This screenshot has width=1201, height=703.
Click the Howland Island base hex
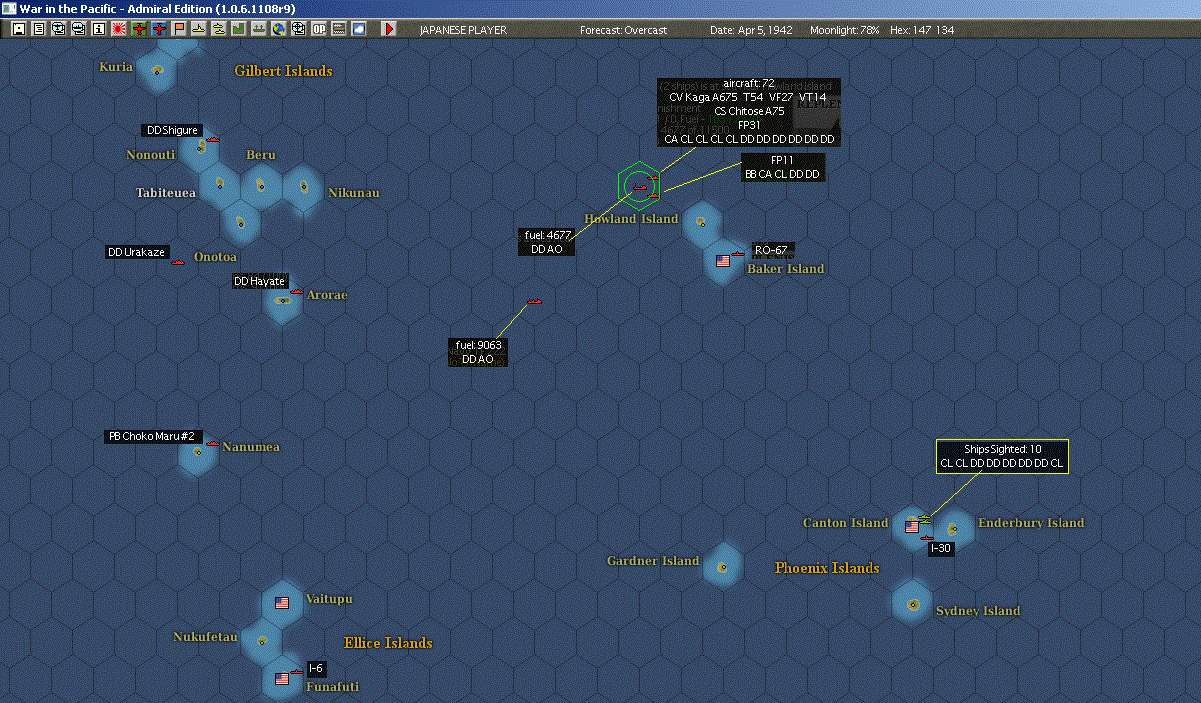click(x=702, y=222)
